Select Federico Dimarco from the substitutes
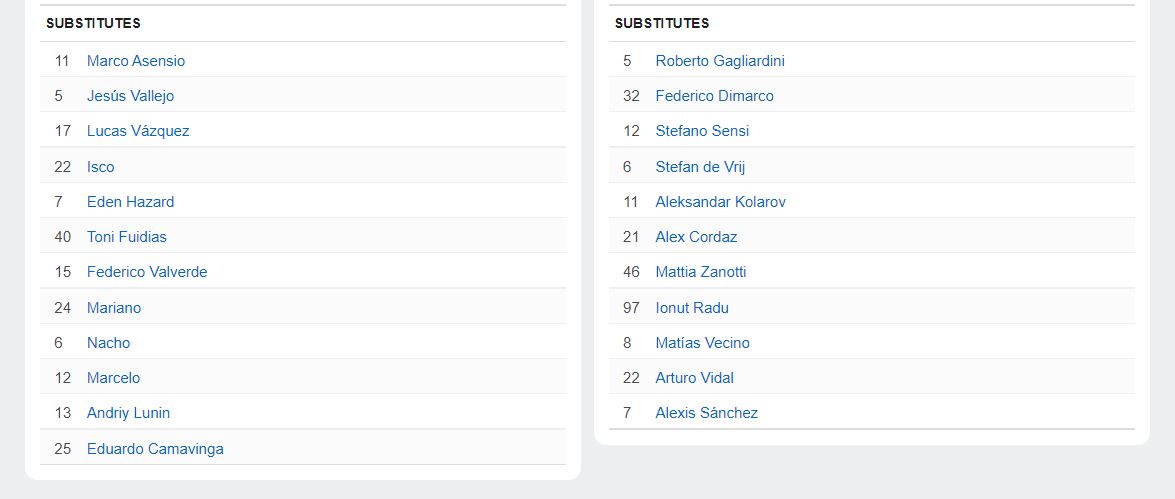The image size is (1175, 499). tap(714, 96)
